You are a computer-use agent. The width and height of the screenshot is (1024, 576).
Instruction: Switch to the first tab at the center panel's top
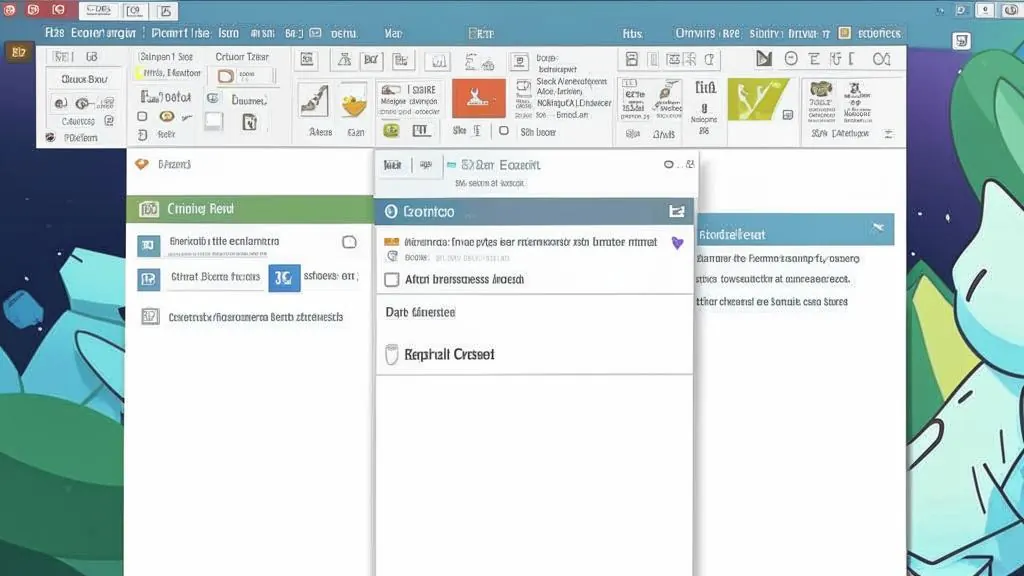coord(392,165)
